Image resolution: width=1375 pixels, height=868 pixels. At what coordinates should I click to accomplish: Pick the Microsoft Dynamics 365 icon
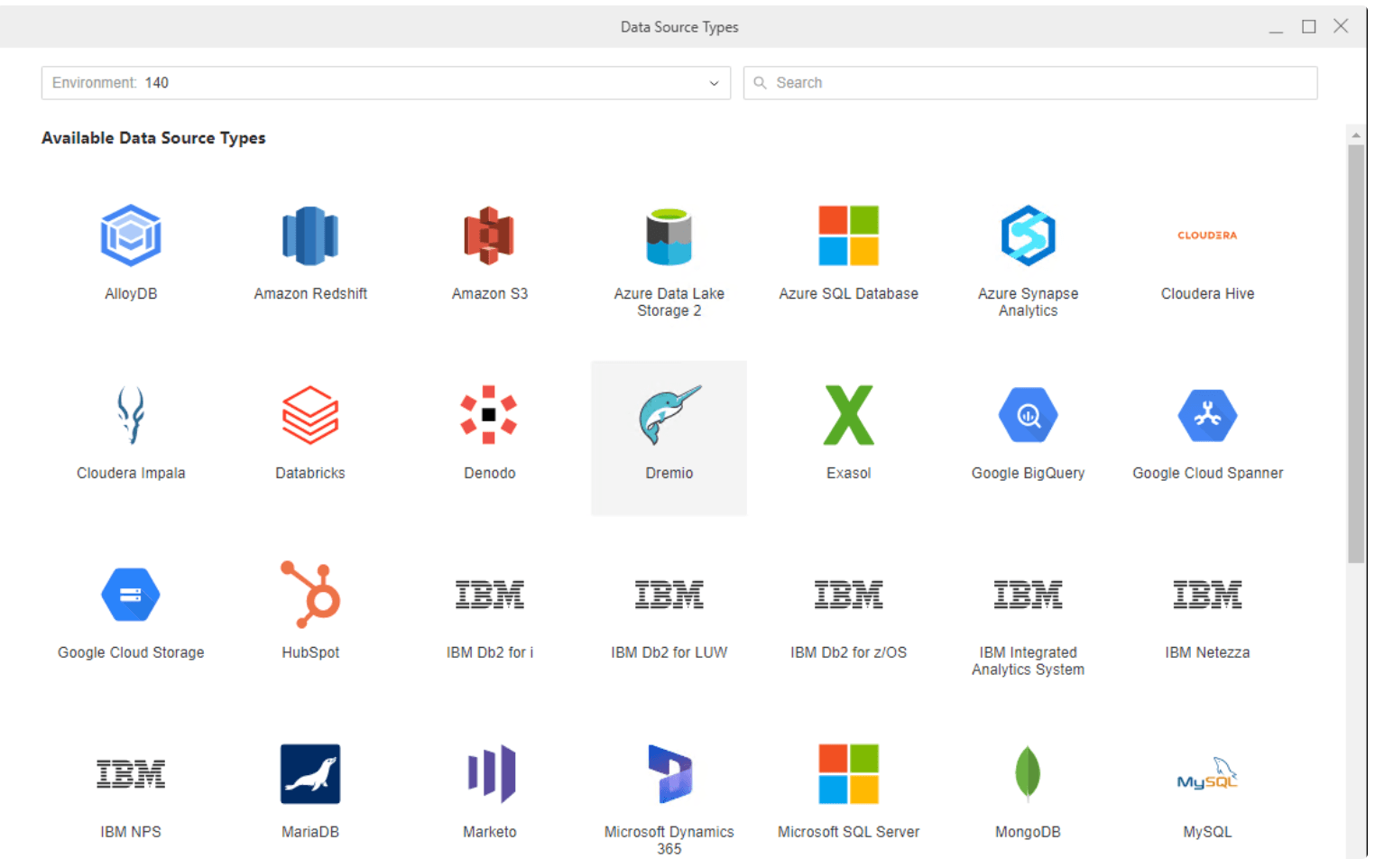tap(669, 774)
